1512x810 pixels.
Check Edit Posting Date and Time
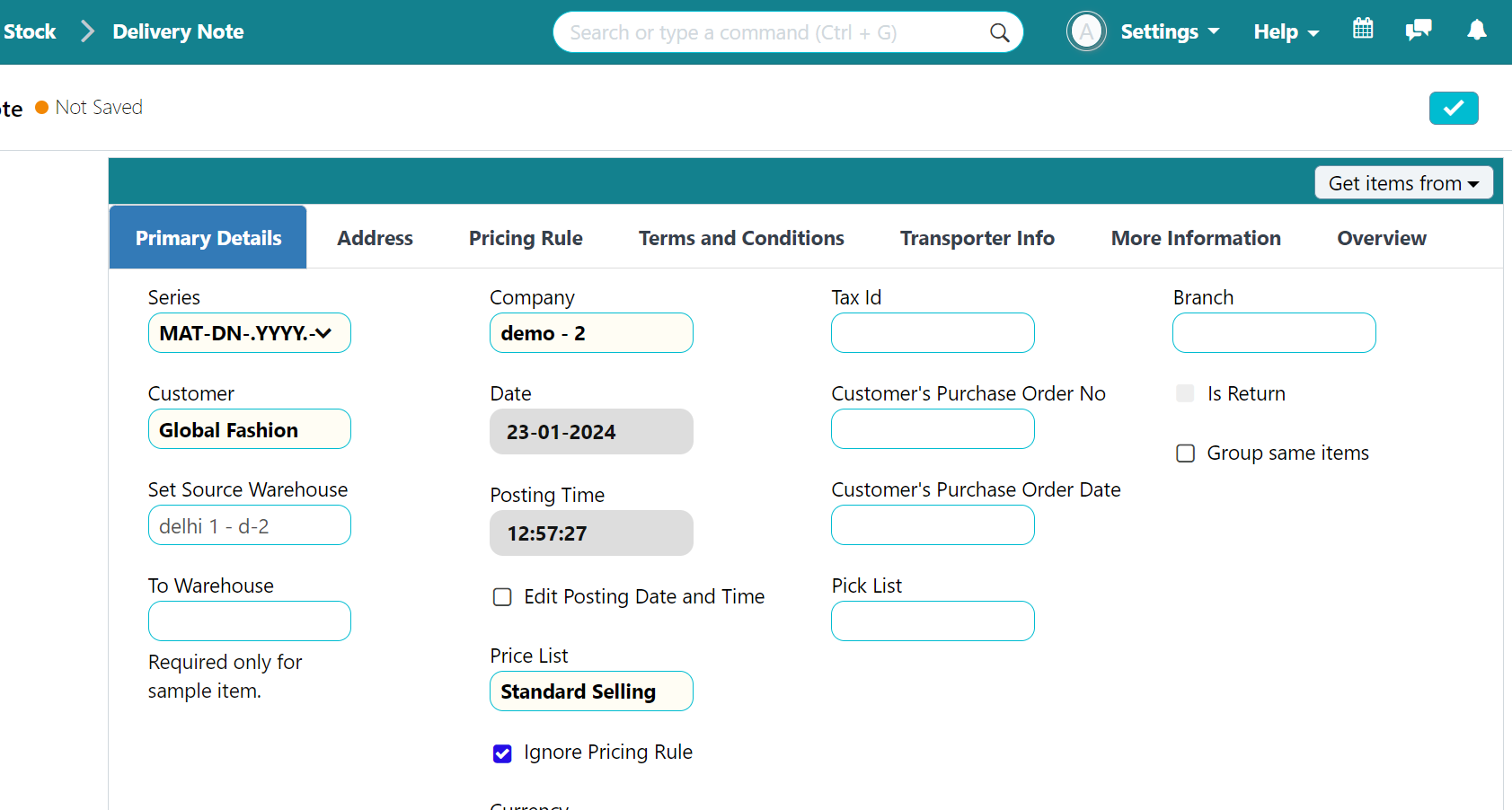(x=502, y=597)
